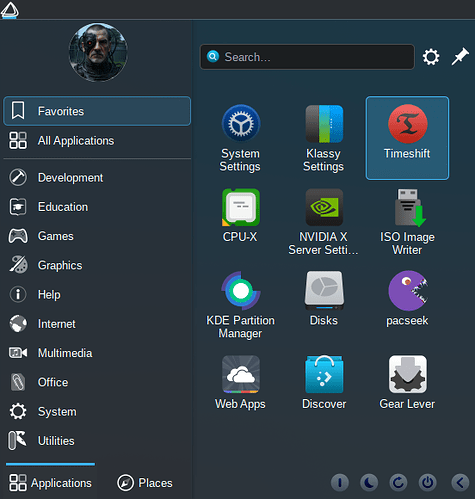
Task: Open launcher settings gear icon
Action: [431, 57]
